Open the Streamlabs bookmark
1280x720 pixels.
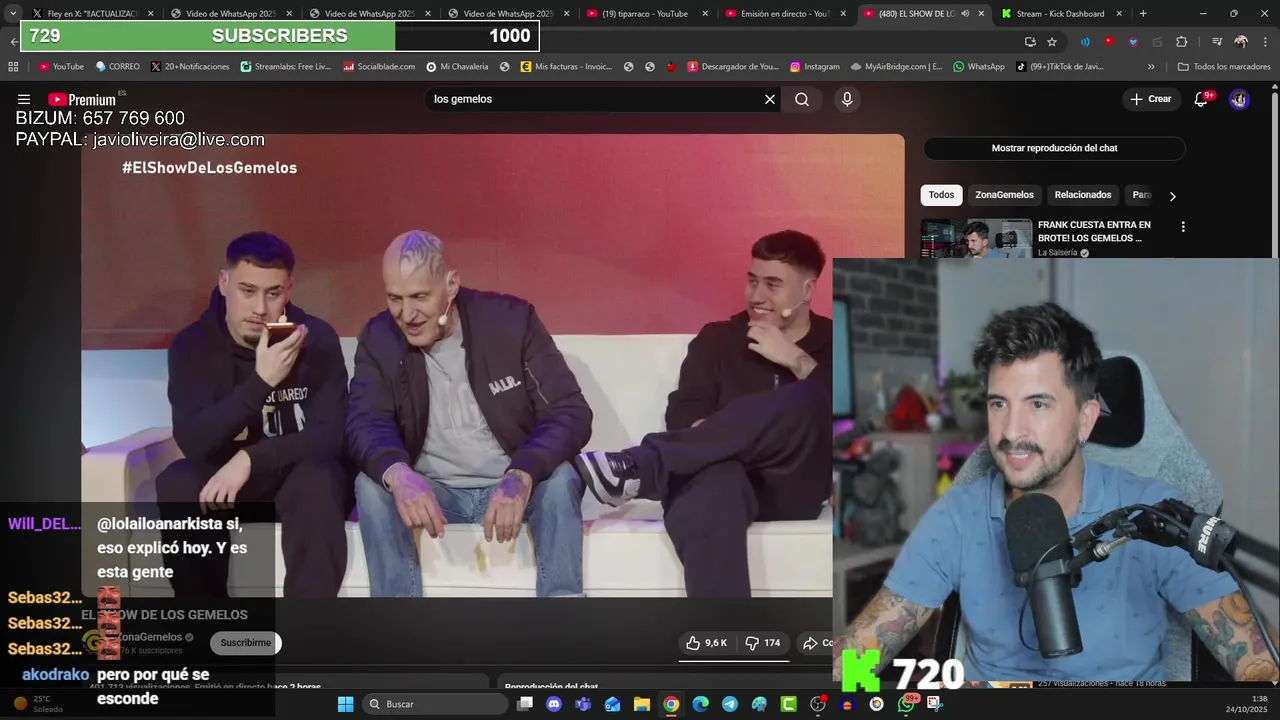click(x=286, y=67)
